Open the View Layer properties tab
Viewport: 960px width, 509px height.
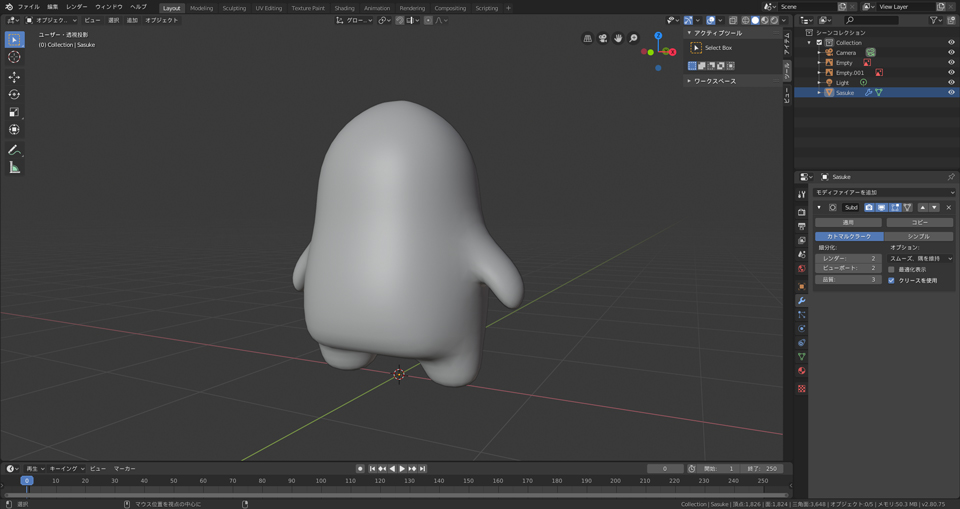pyautogui.click(x=801, y=240)
